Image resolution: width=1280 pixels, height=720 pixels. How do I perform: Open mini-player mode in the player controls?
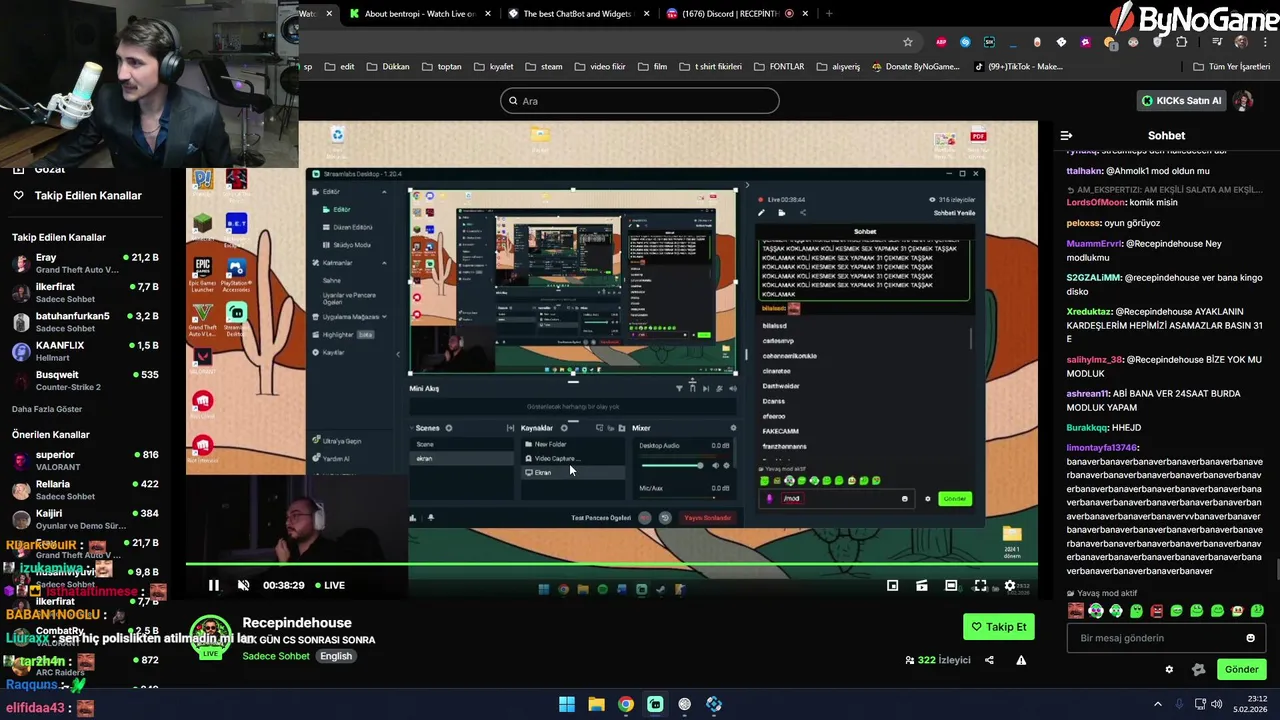(x=892, y=585)
